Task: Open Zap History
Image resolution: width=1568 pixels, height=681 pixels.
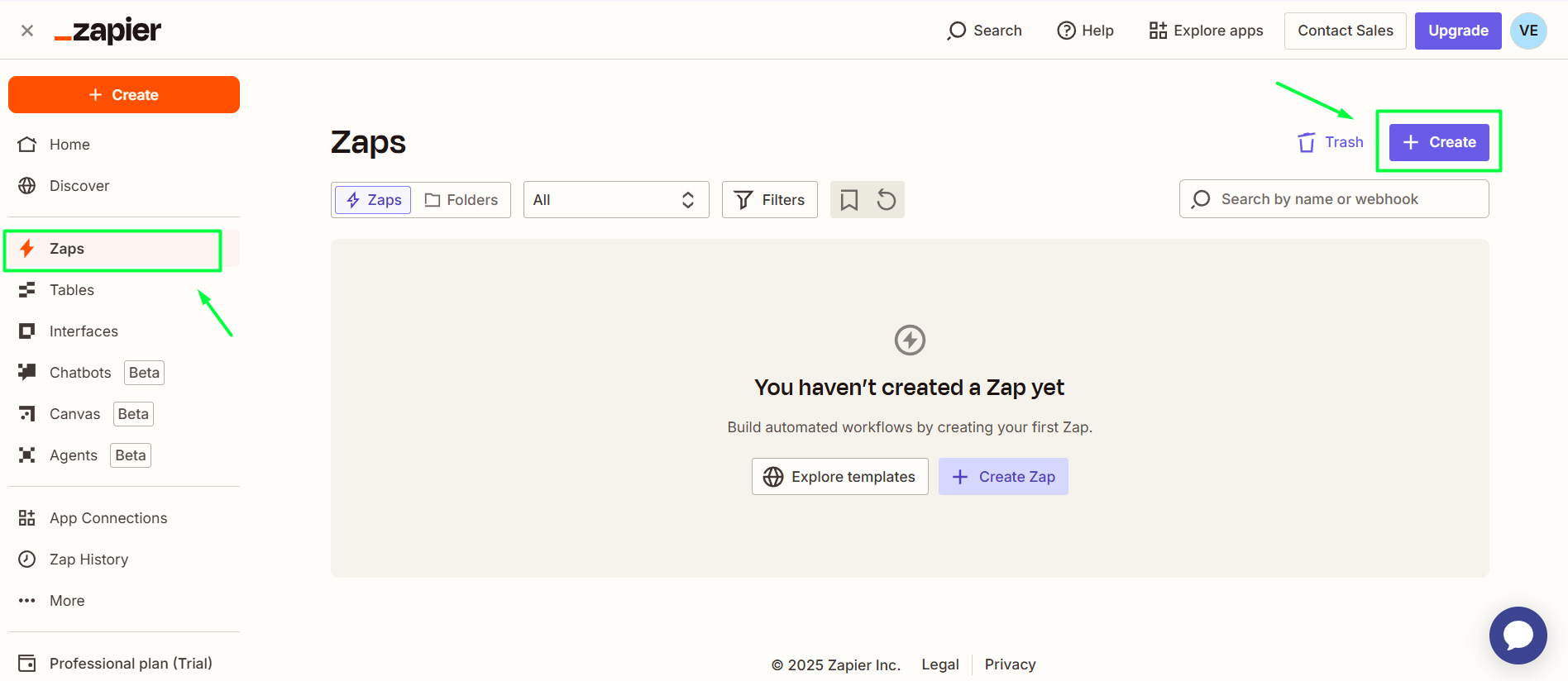Action: click(124, 560)
